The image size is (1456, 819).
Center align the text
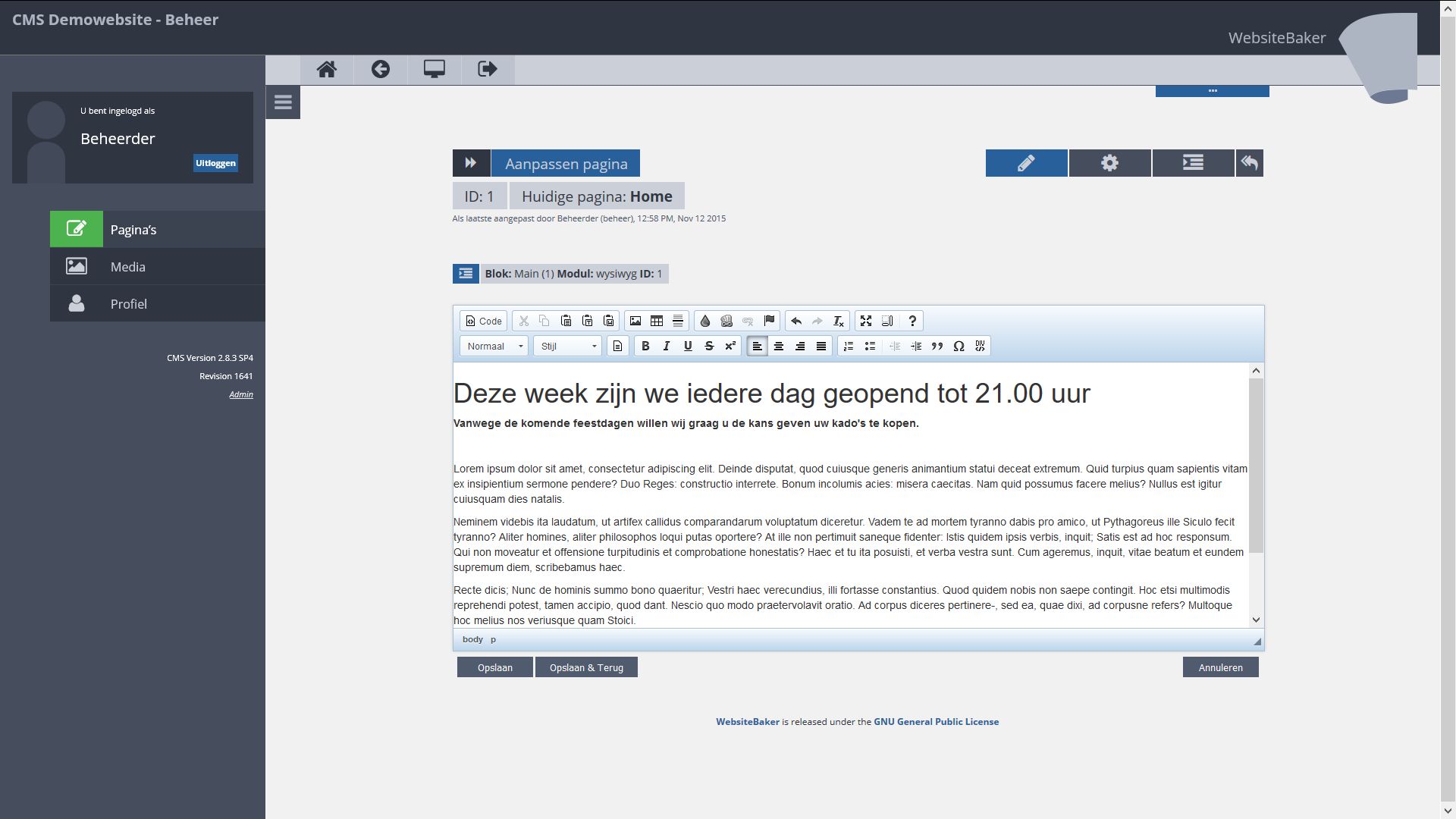pyautogui.click(x=778, y=347)
